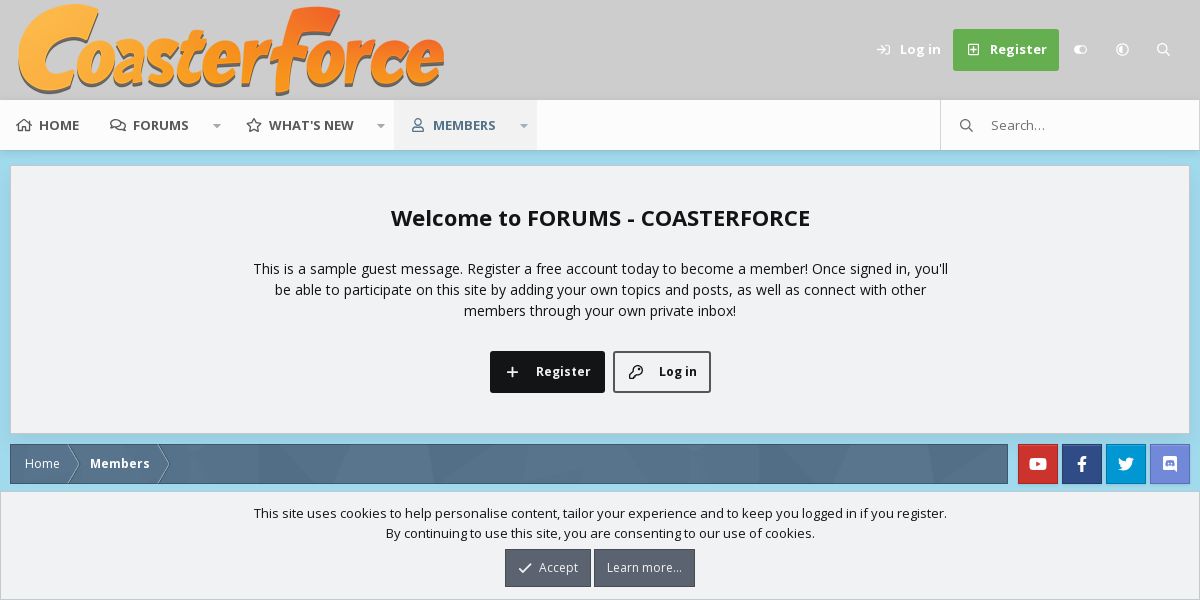The height and width of the screenshot is (600, 1200).
Task: Expand the What's New menu arrow
Action: tap(380, 125)
